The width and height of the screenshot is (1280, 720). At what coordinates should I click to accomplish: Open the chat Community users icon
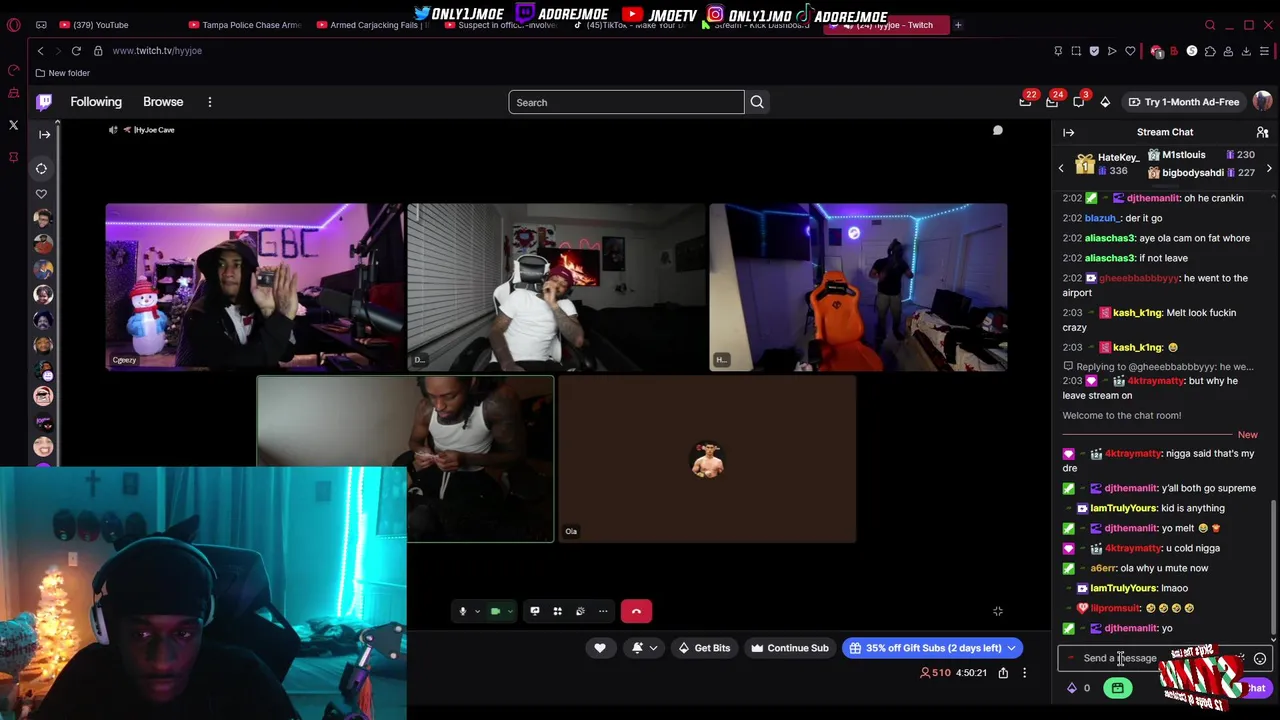1262,132
